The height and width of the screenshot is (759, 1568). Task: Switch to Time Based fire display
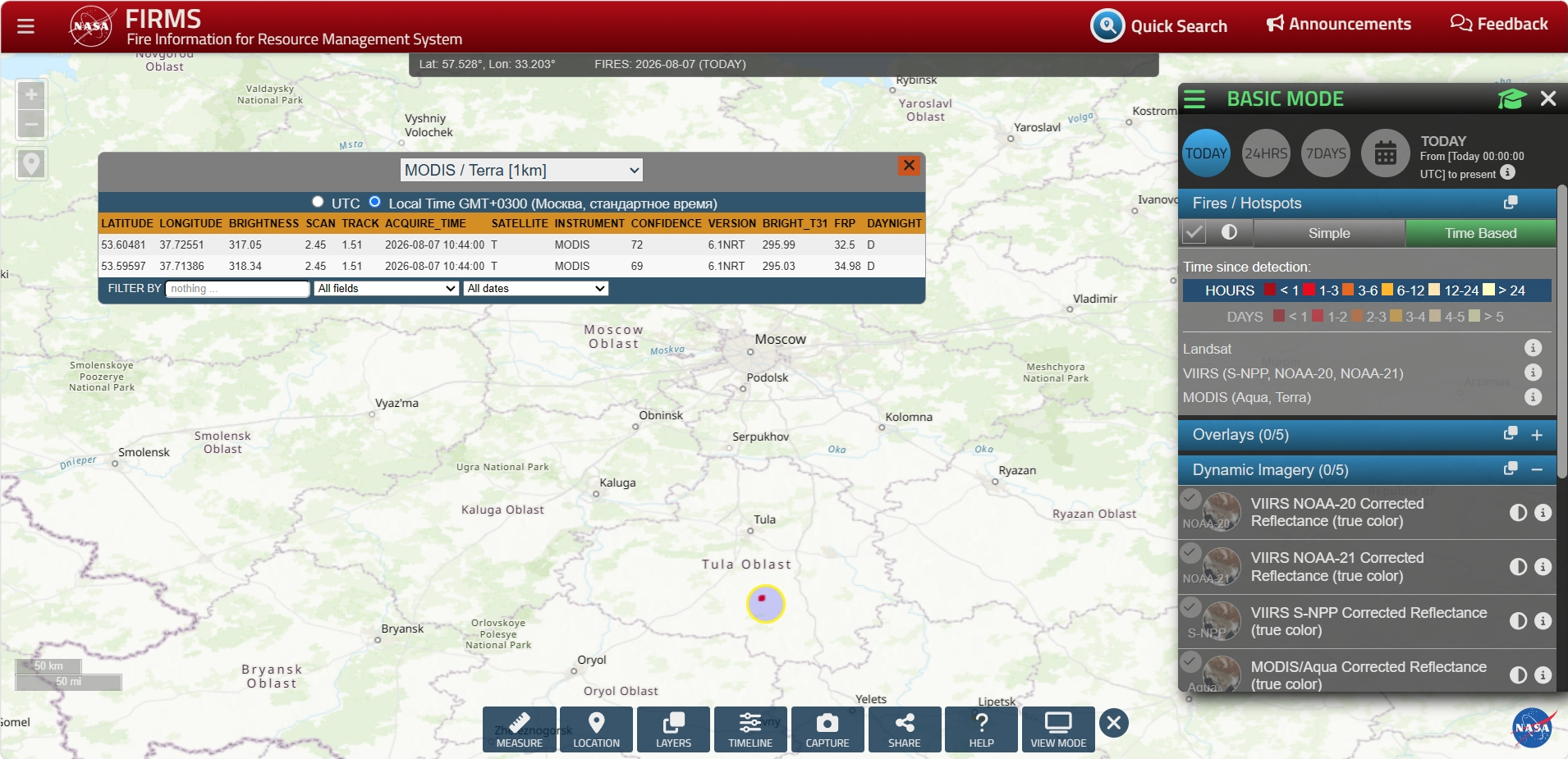(x=1481, y=233)
